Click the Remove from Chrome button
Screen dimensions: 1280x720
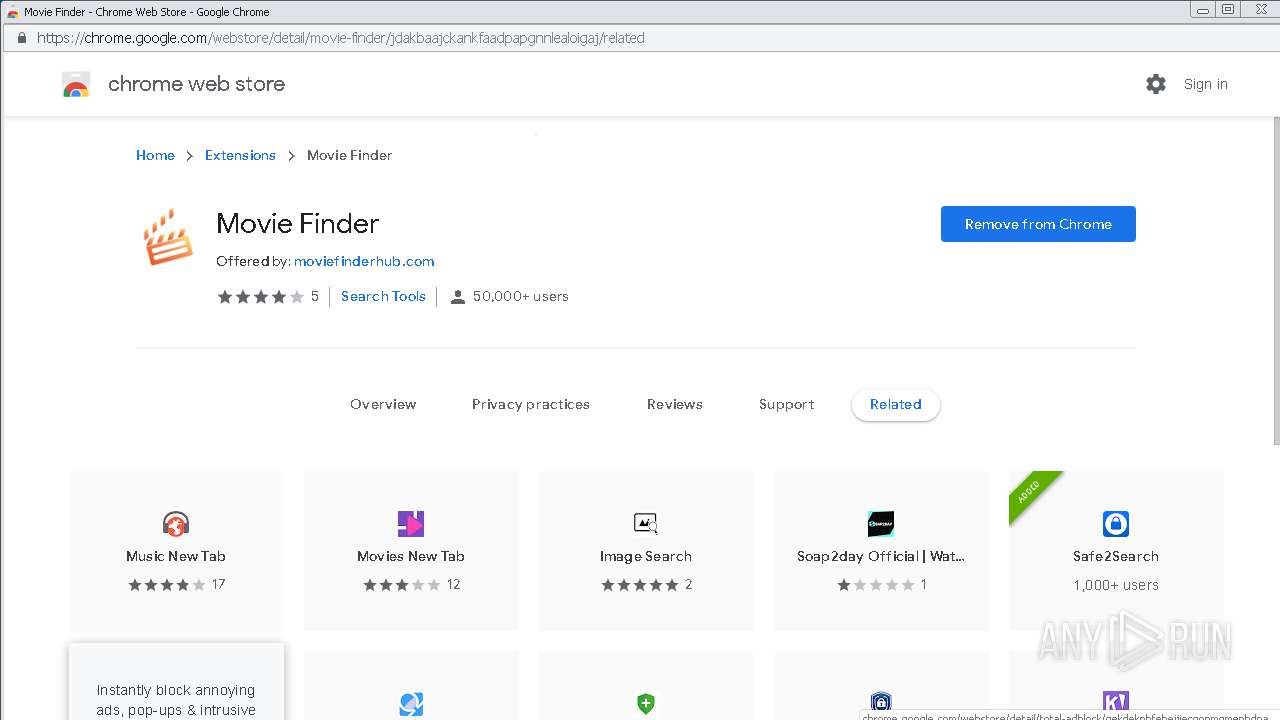tap(1038, 224)
